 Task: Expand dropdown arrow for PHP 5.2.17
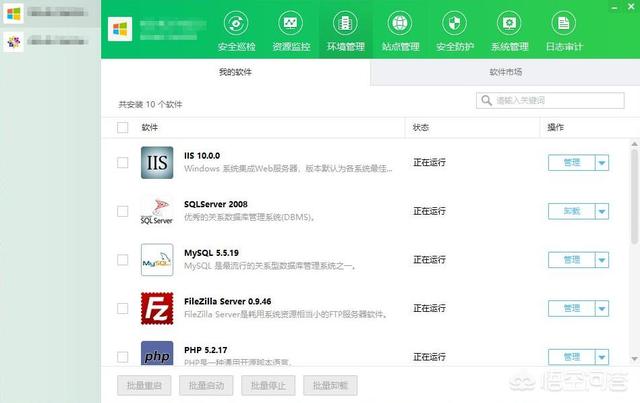(602, 357)
